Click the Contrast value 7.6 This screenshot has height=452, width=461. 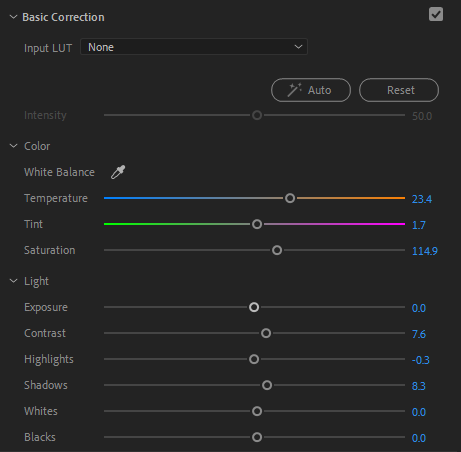(419, 334)
